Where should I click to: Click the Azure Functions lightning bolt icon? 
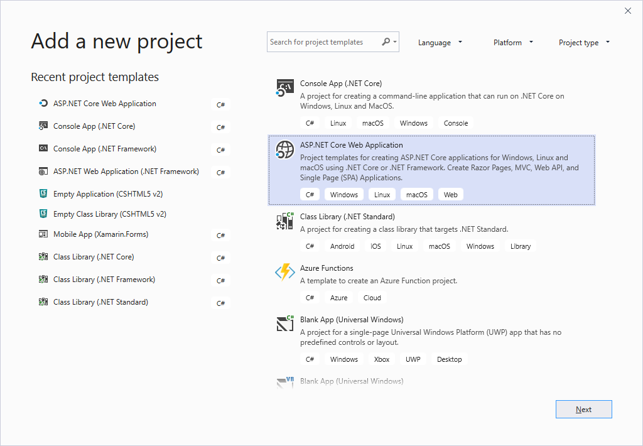click(285, 273)
